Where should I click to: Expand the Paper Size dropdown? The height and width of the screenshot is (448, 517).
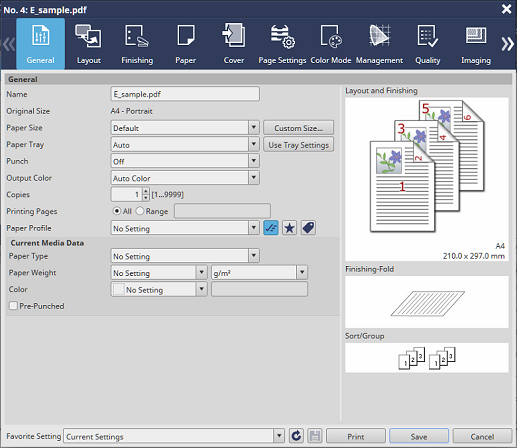coord(185,128)
